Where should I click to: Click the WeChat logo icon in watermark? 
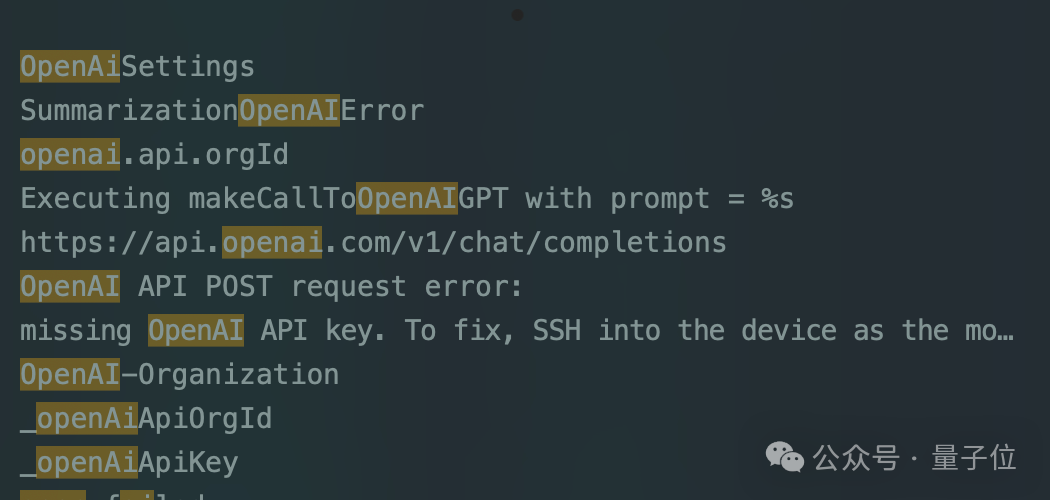pos(784,458)
